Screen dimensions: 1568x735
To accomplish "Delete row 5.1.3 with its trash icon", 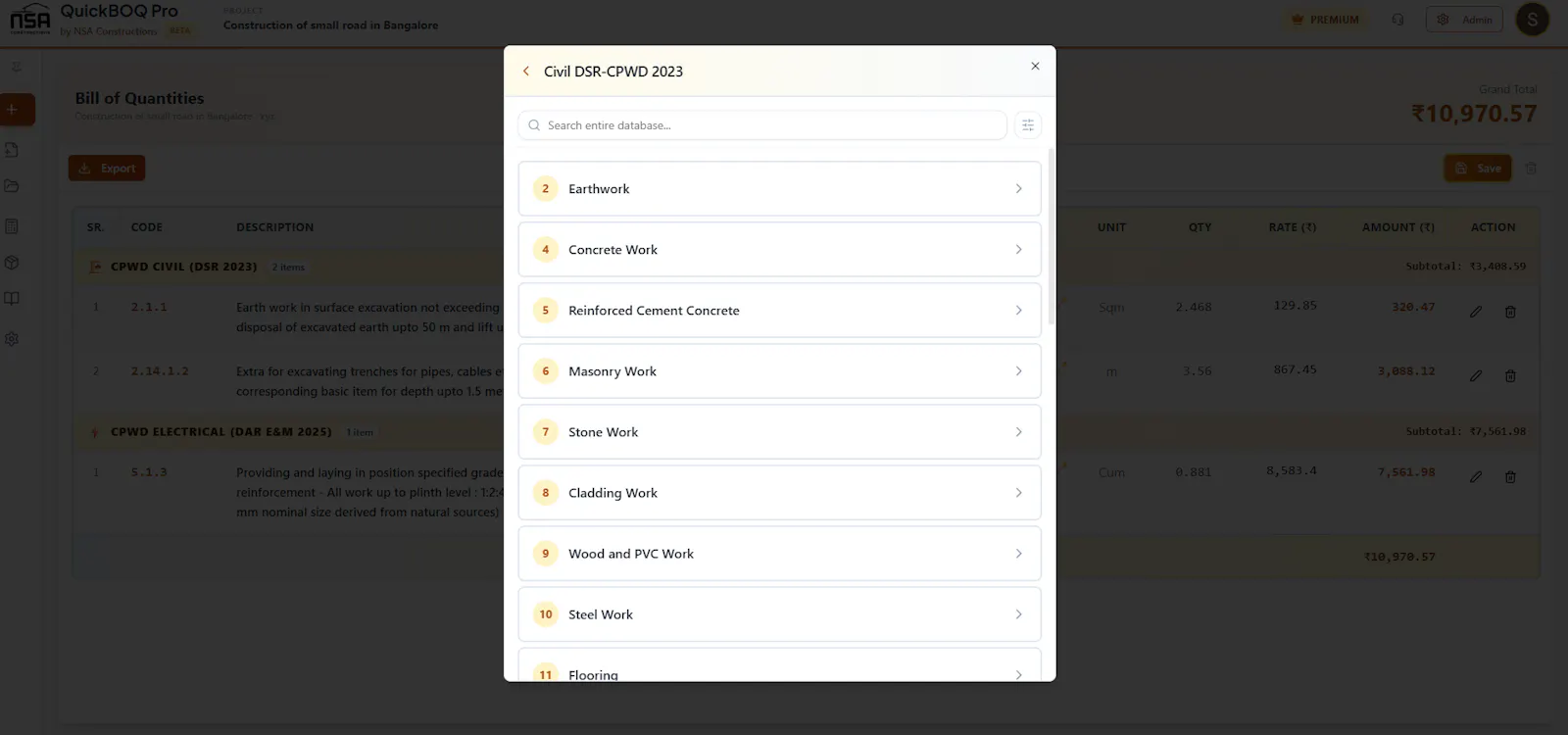I will 1510,477.
